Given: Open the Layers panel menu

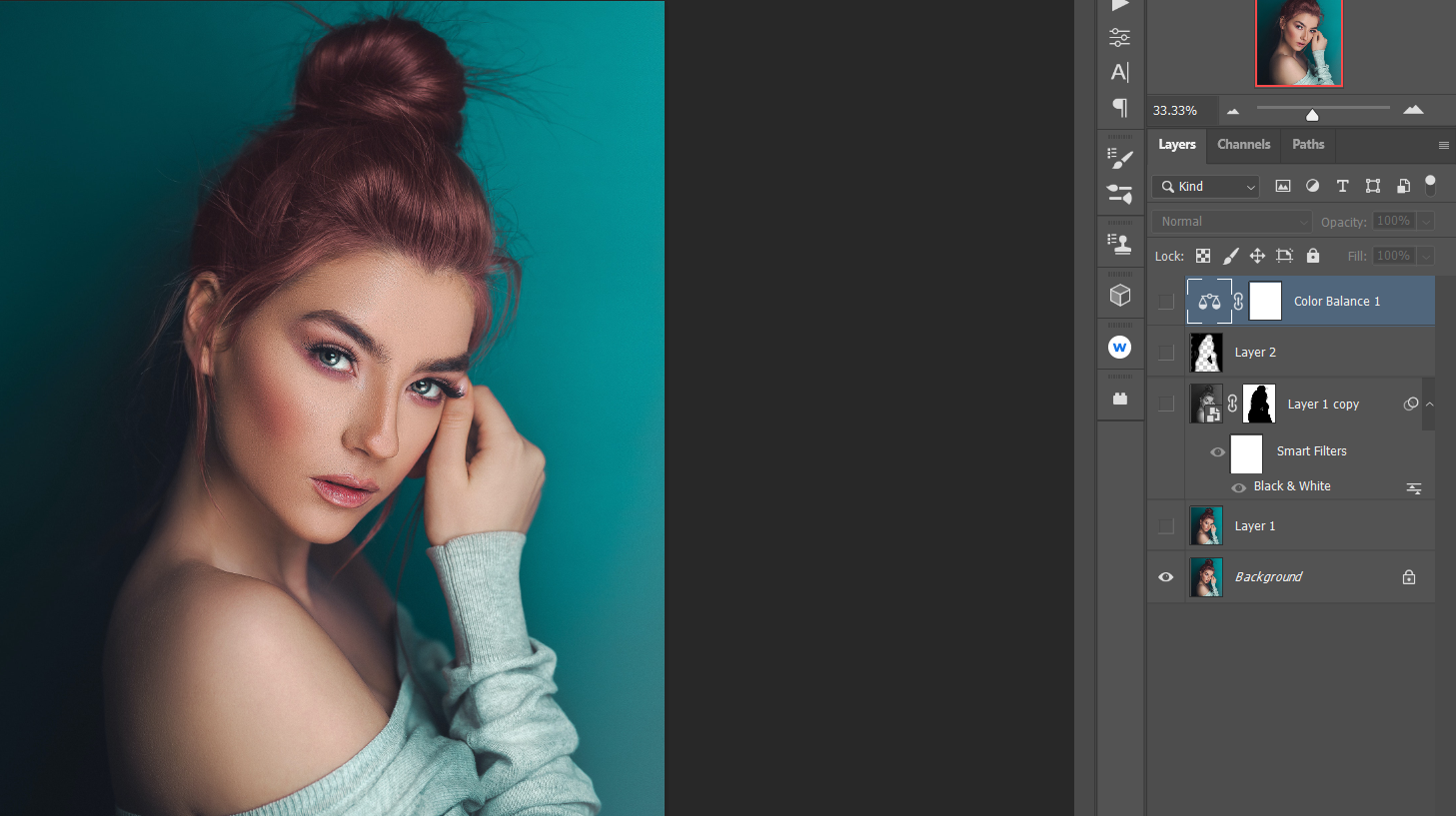Looking at the screenshot, I should coord(1444,145).
